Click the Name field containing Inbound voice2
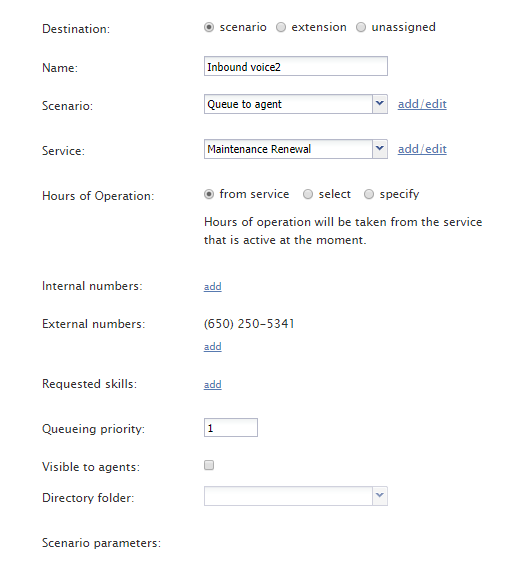Image resolution: width=513 pixels, height=571 pixels. [296, 66]
